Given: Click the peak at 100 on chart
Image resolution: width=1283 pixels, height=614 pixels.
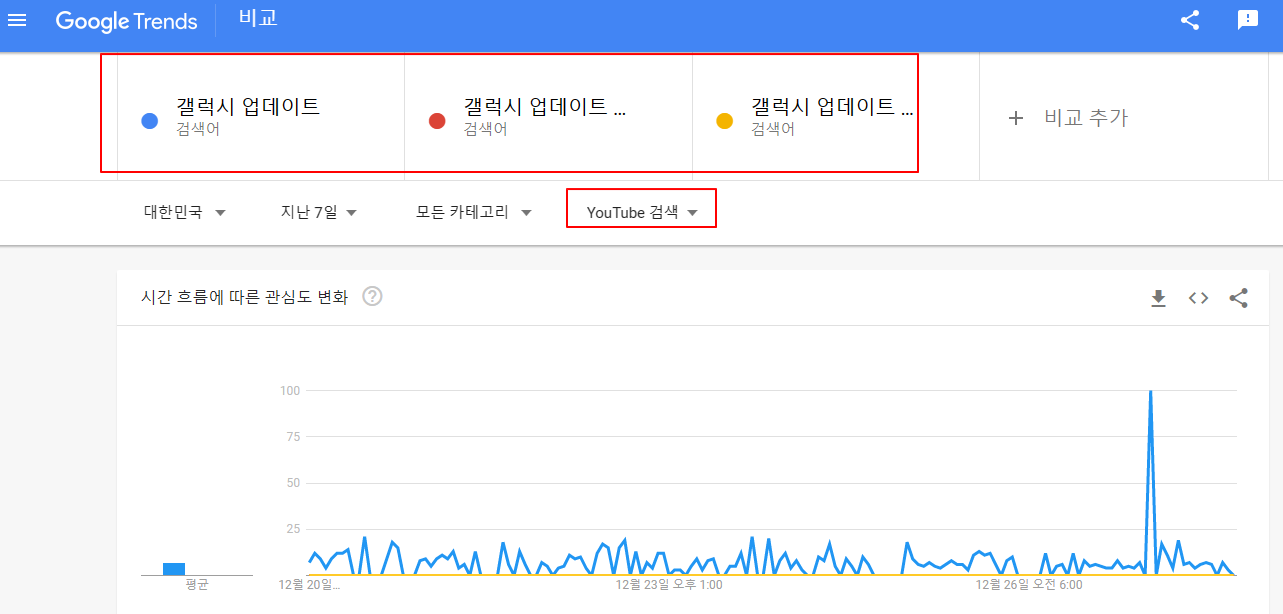Looking at the screenshot, I should (x=1151, y=391).
